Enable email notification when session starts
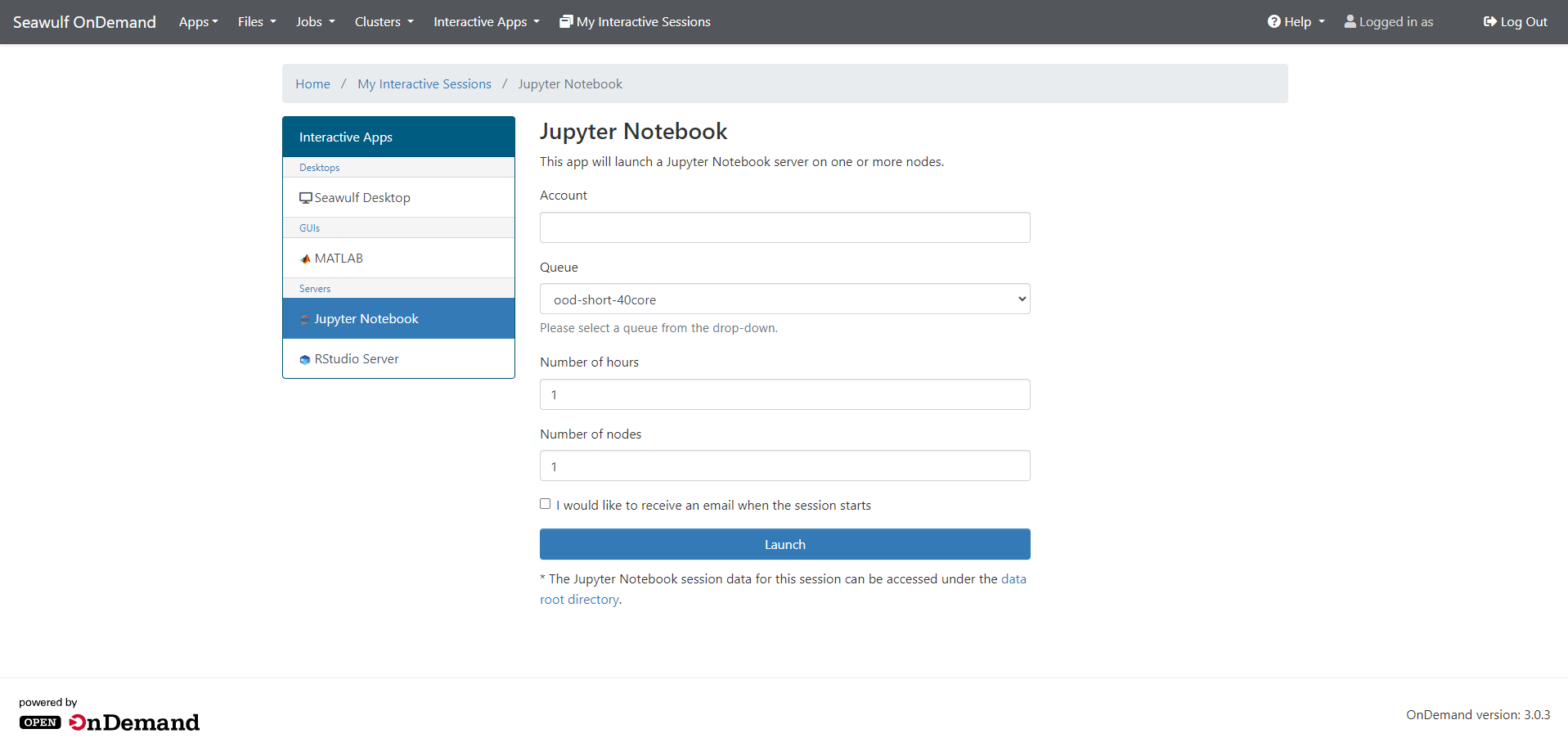The image size is (1568, 747). point(546,504)
